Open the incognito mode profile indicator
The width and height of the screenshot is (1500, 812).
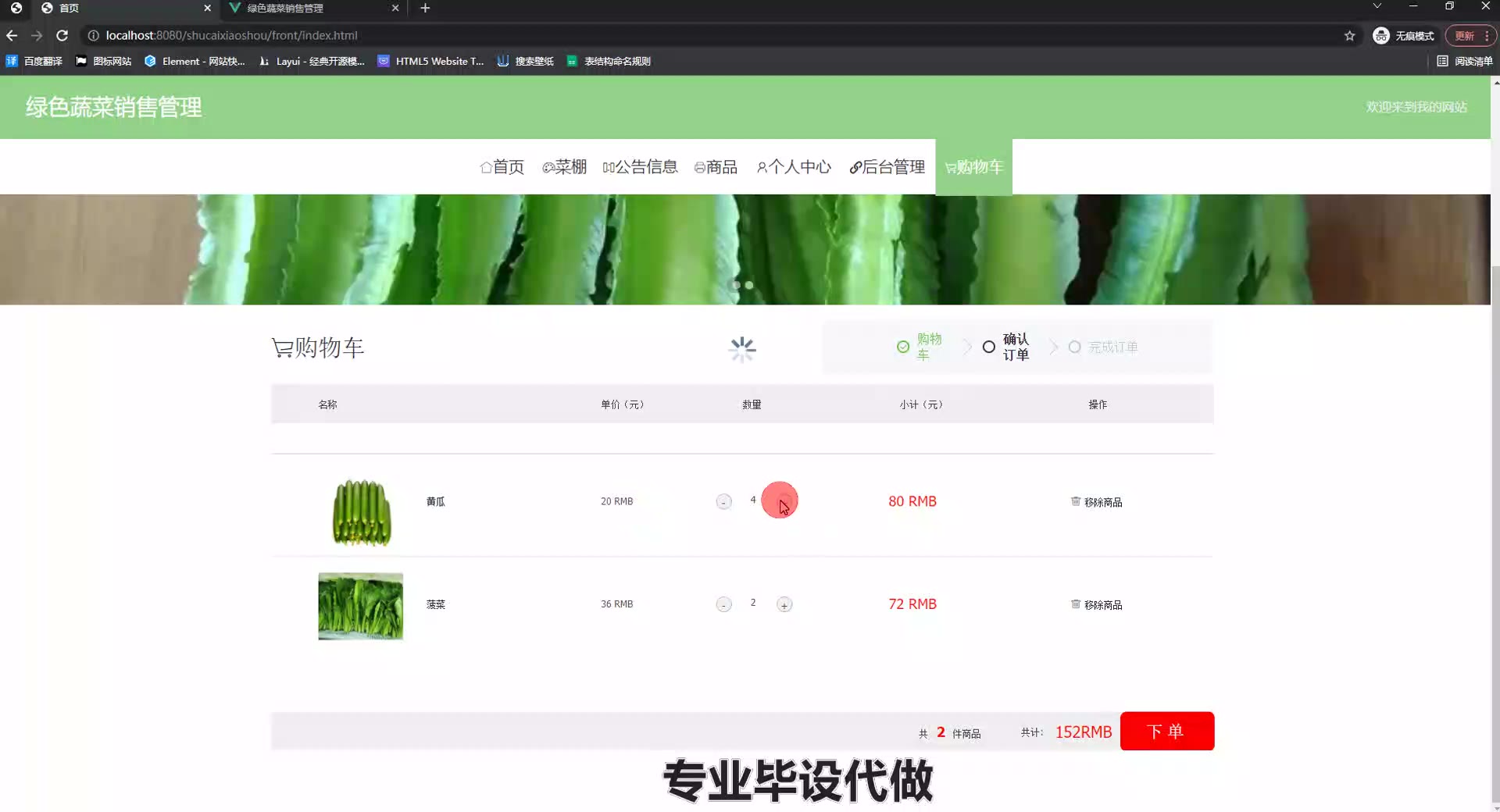pyautogui.click(x=1403, y=36)
